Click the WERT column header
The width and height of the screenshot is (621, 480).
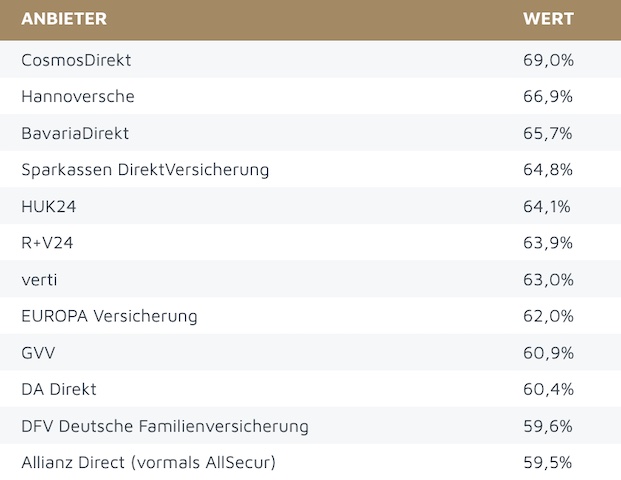pyautogui.click(x=547, y=19)
